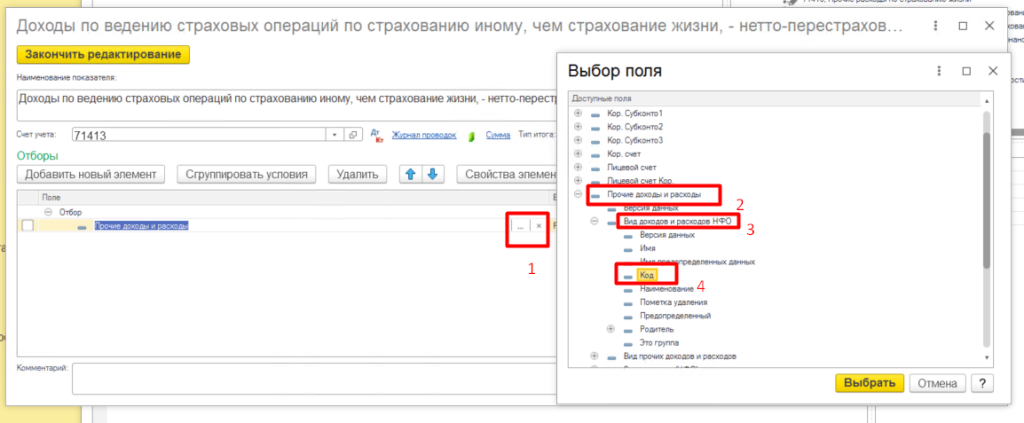Open the Журнал проводок link
This screenshot has height=423, width=1024.
[x=424, y=135]
